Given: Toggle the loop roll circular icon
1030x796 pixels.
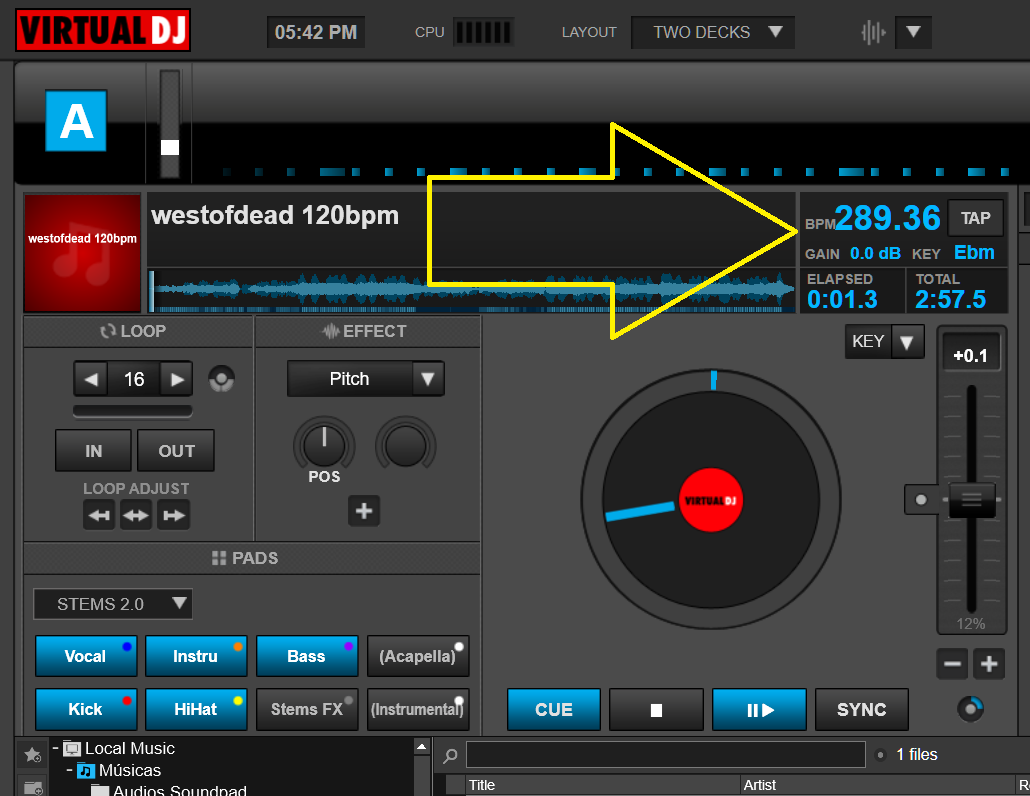Looking at the screenshot, I should (x=221, y=379).
